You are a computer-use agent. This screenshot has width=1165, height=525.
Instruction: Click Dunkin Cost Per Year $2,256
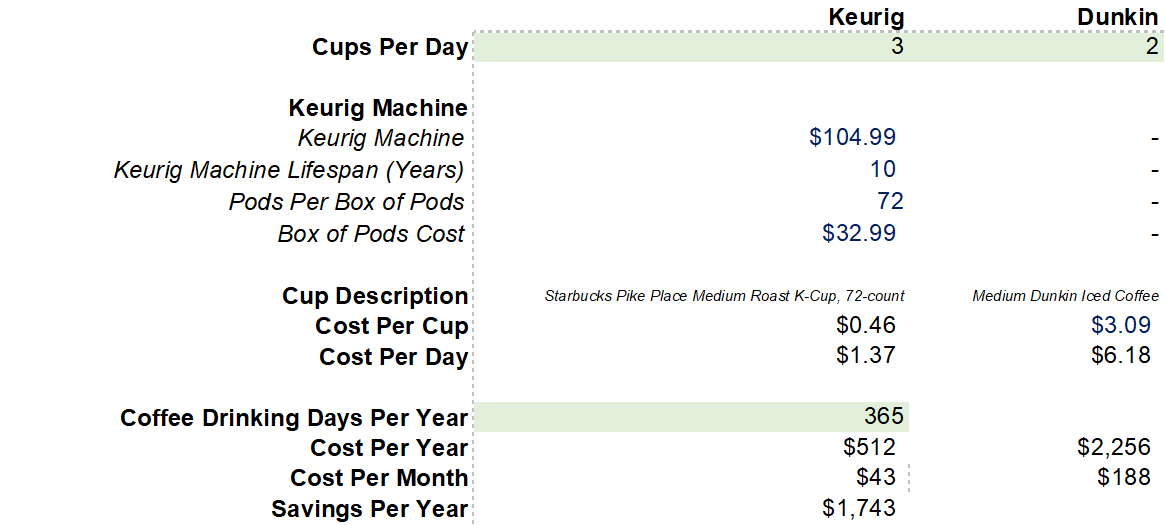[x=1114, y=447]
